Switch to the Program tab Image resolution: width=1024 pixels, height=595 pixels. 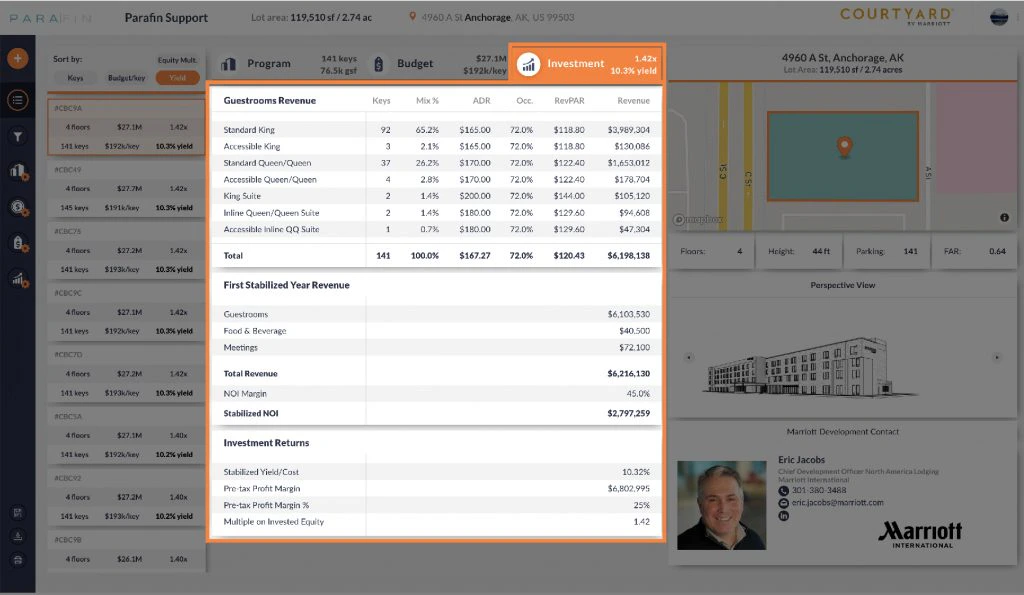(270, 63)
